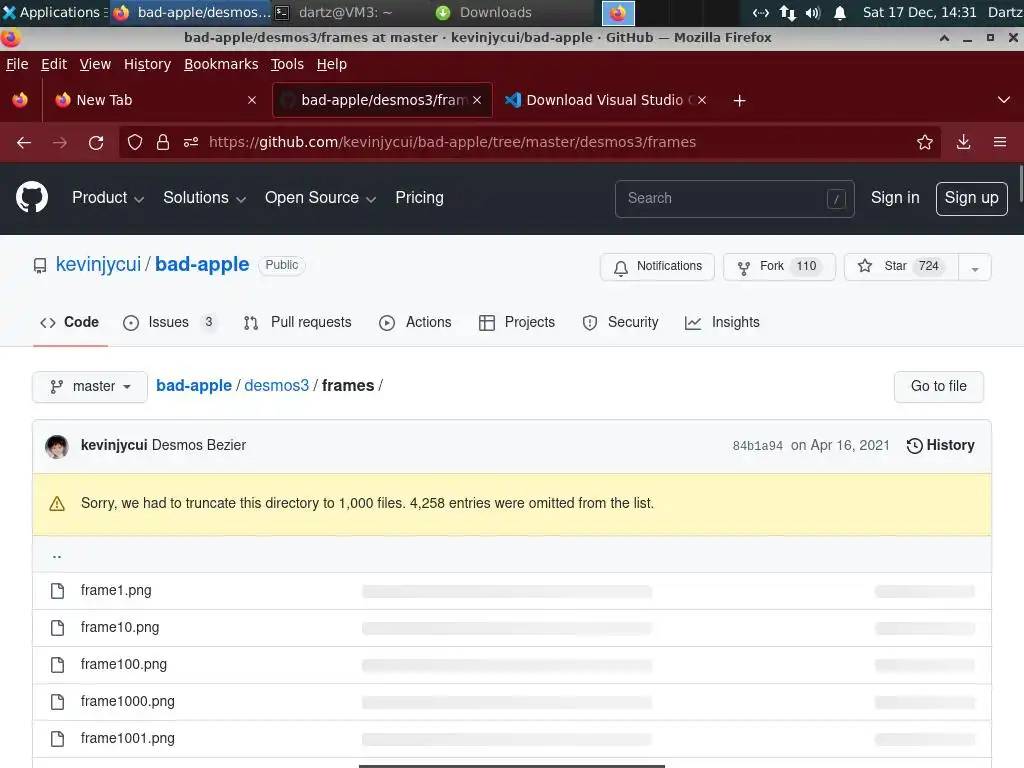1024x768 pixels.
Task: Open frame10.png file
Action: 120,628
